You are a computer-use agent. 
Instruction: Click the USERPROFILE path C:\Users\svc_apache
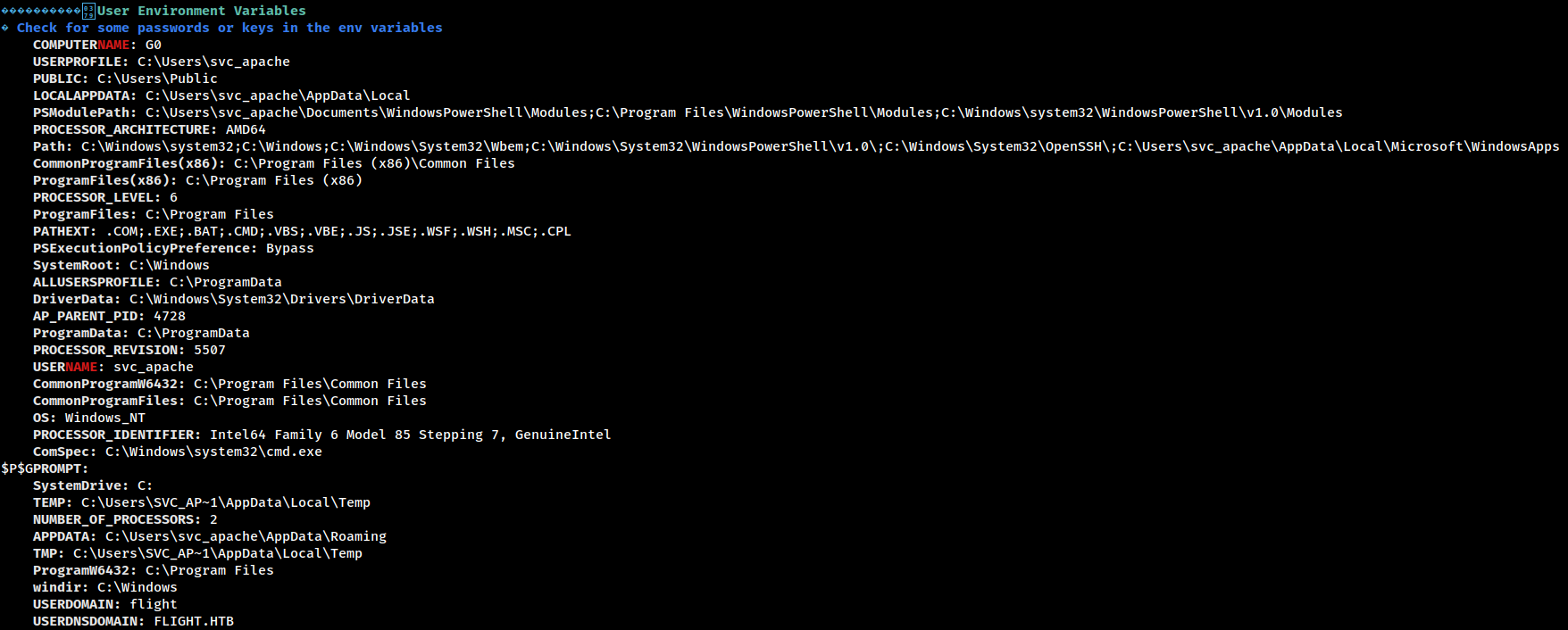[213, 62]
